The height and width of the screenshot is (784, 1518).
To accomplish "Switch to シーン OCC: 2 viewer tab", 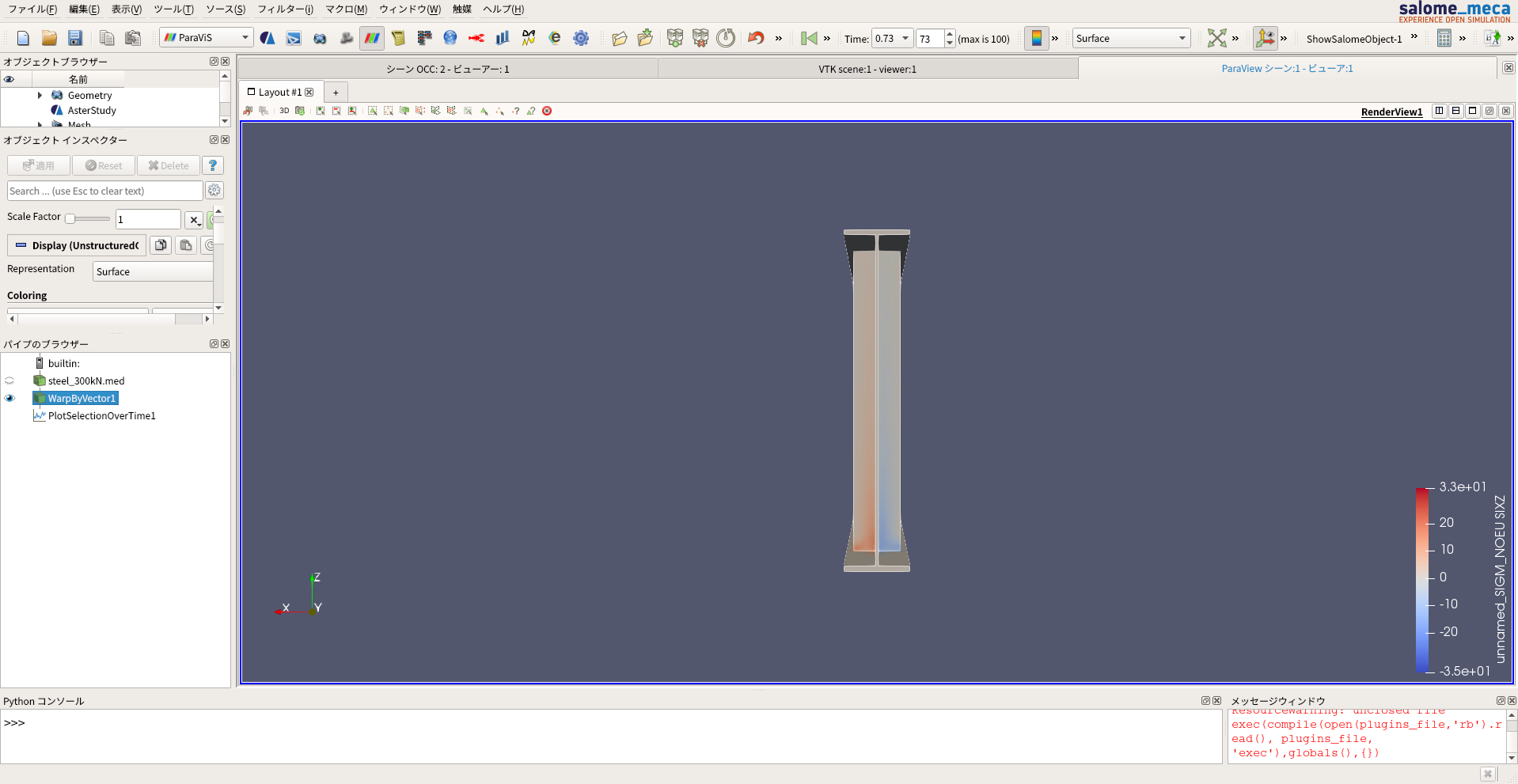I will point(448,69).
